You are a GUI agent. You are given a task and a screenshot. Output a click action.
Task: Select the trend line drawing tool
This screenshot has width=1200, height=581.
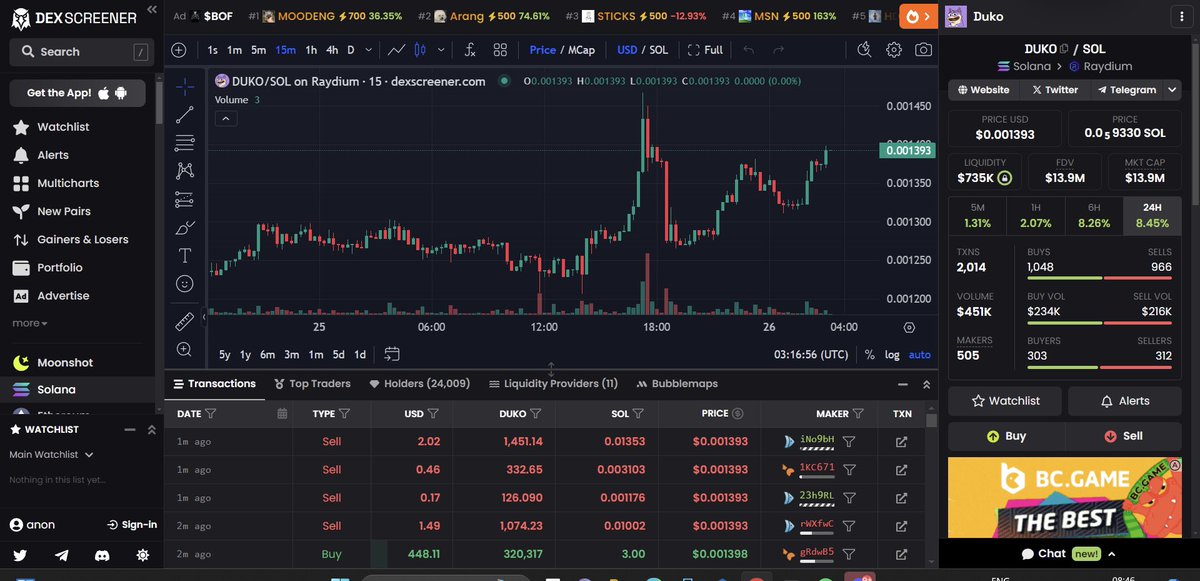(x=184, y=115)
